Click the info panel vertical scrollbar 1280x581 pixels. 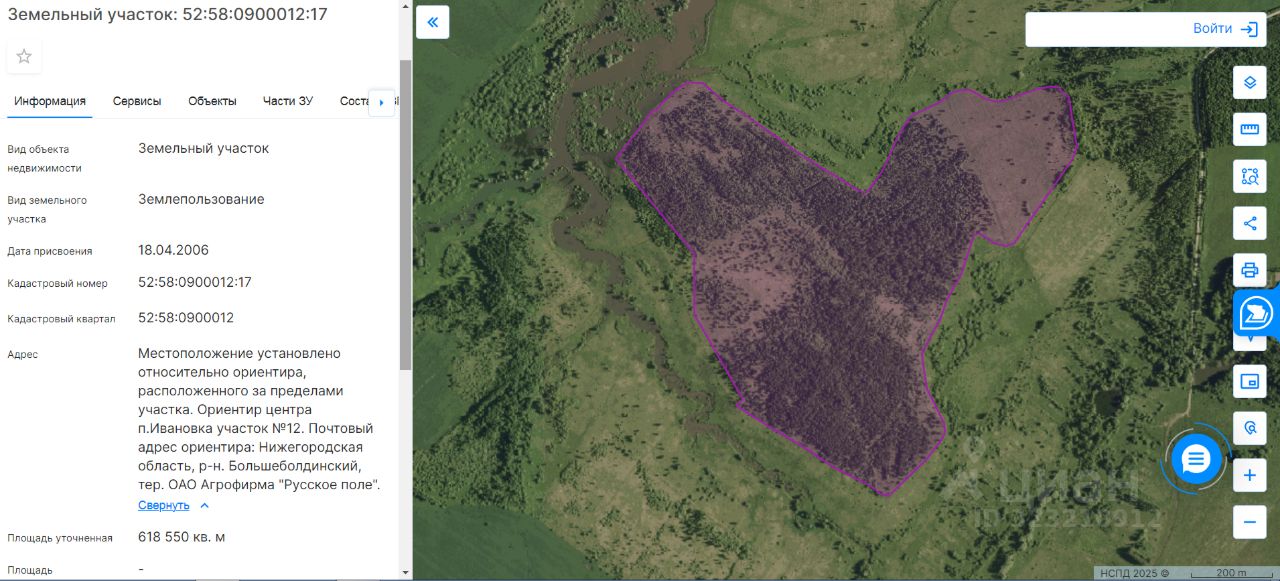pos(405,215)
